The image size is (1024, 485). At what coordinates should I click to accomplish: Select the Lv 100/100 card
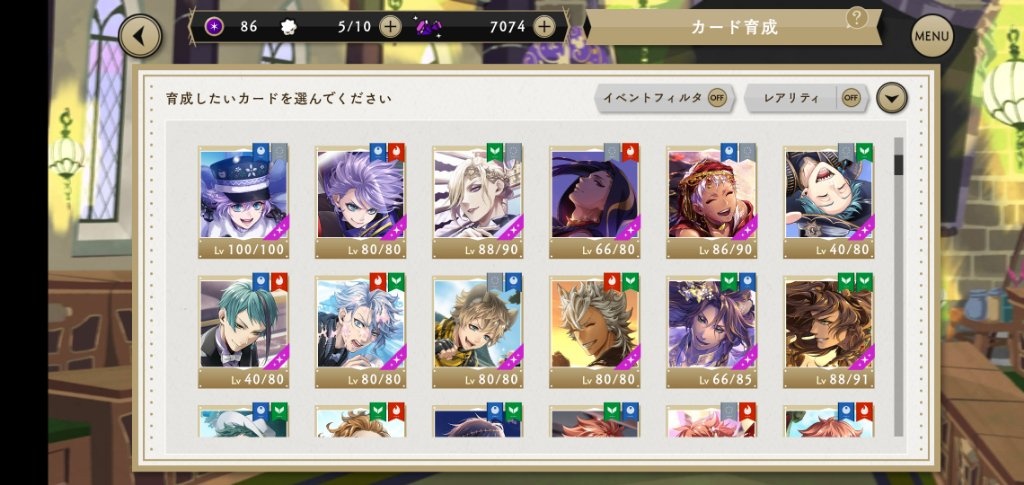coord(243,200)
